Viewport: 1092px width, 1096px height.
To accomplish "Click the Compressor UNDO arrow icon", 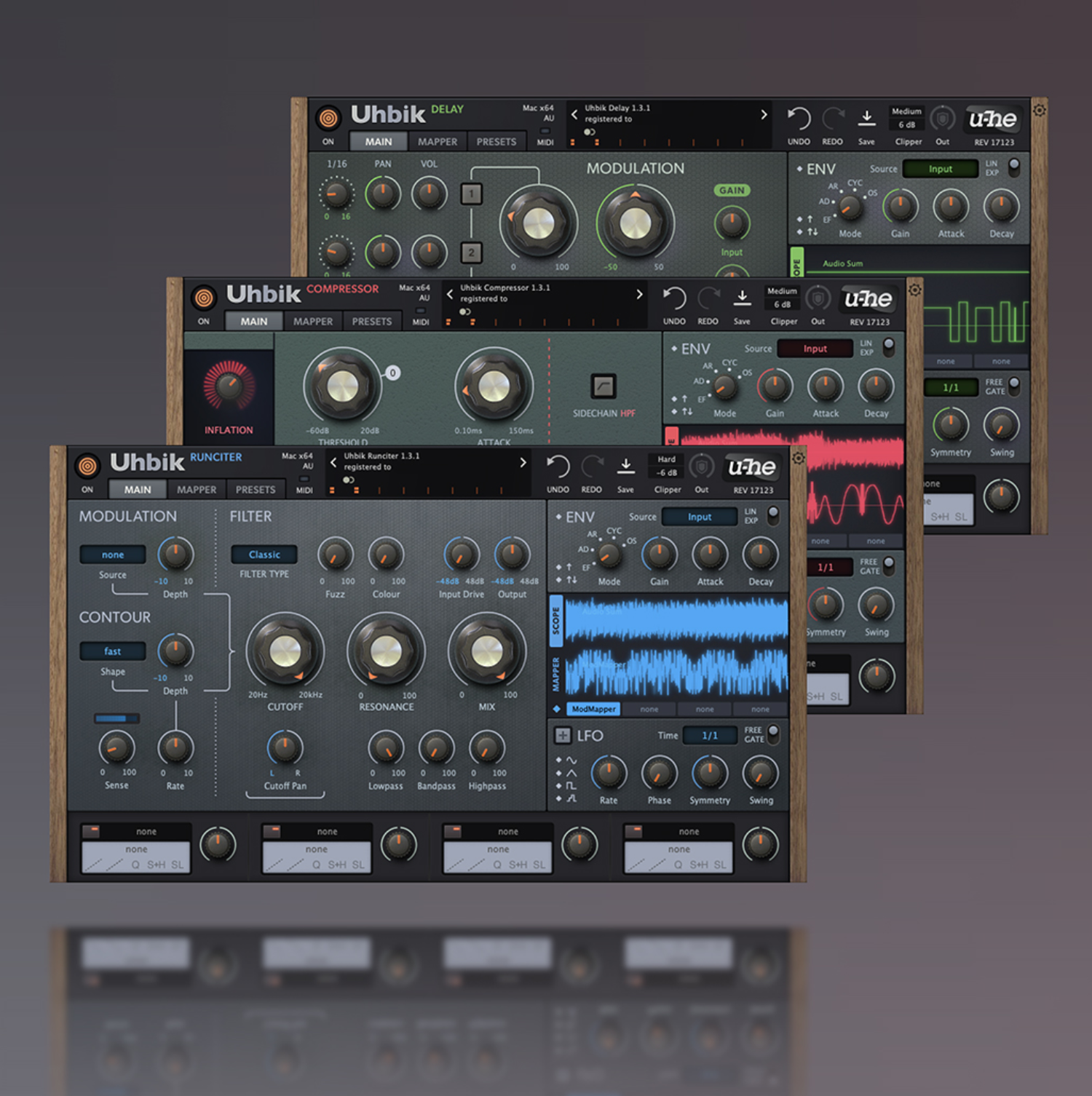I will [x=674, y=298].
